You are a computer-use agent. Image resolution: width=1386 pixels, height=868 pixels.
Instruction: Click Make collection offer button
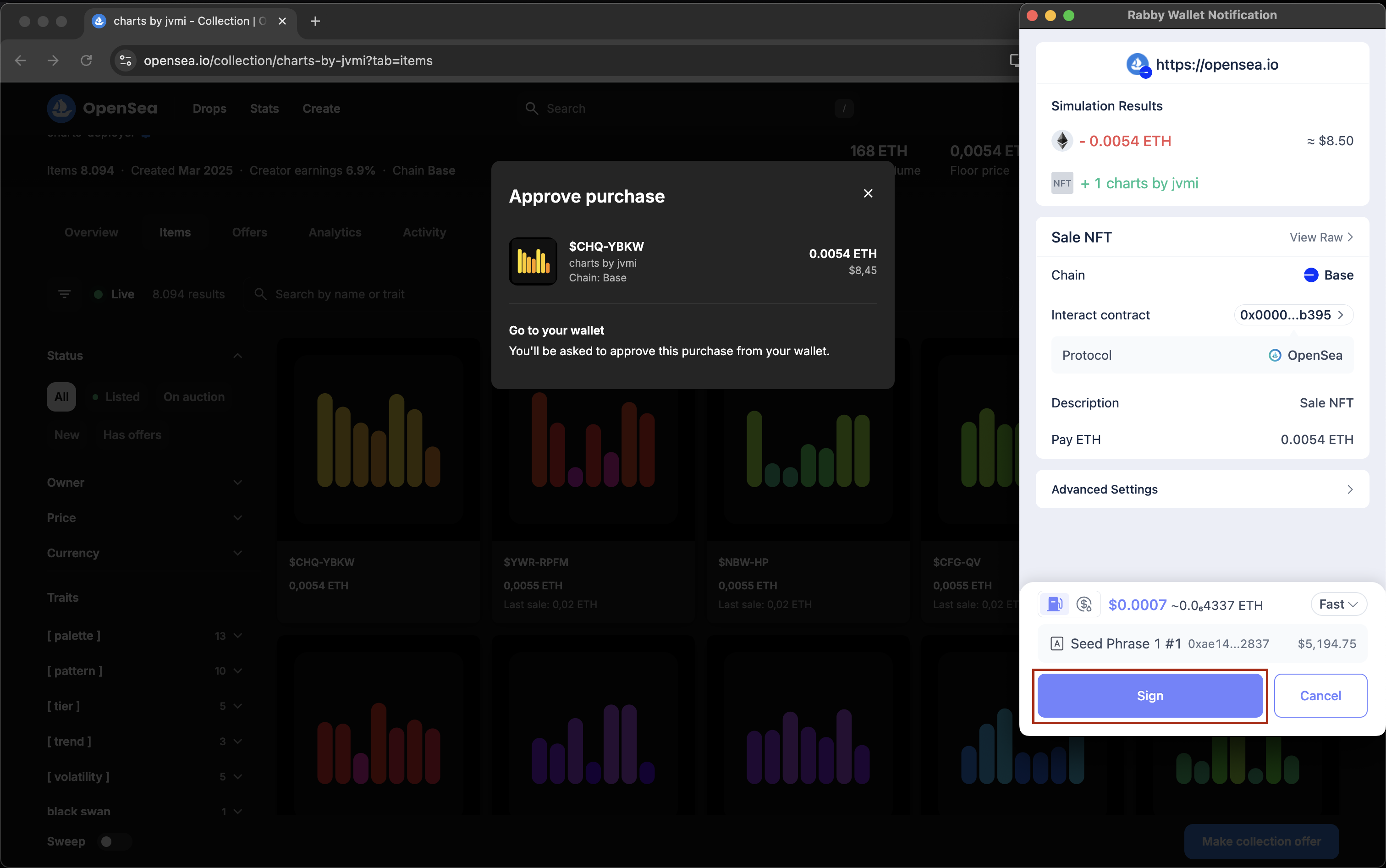[x=1261, y=841]
